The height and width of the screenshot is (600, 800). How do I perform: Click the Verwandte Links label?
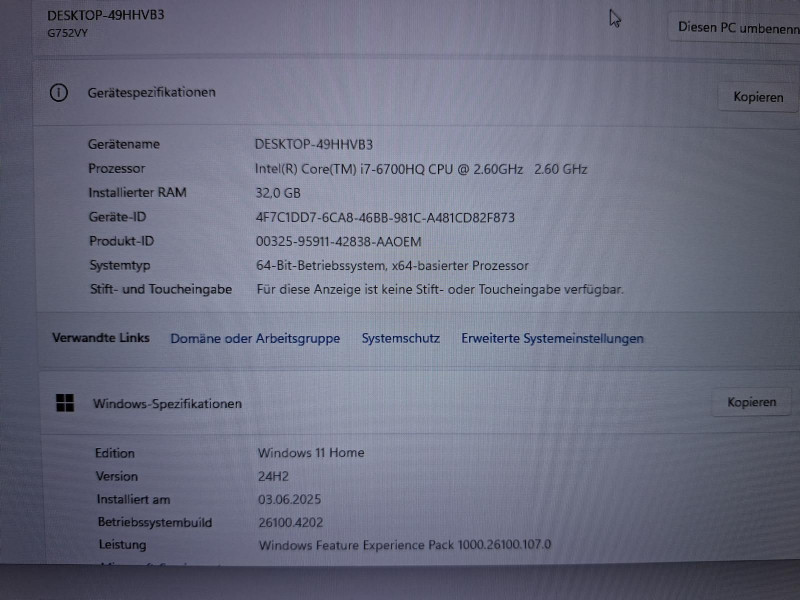[101, 338]
